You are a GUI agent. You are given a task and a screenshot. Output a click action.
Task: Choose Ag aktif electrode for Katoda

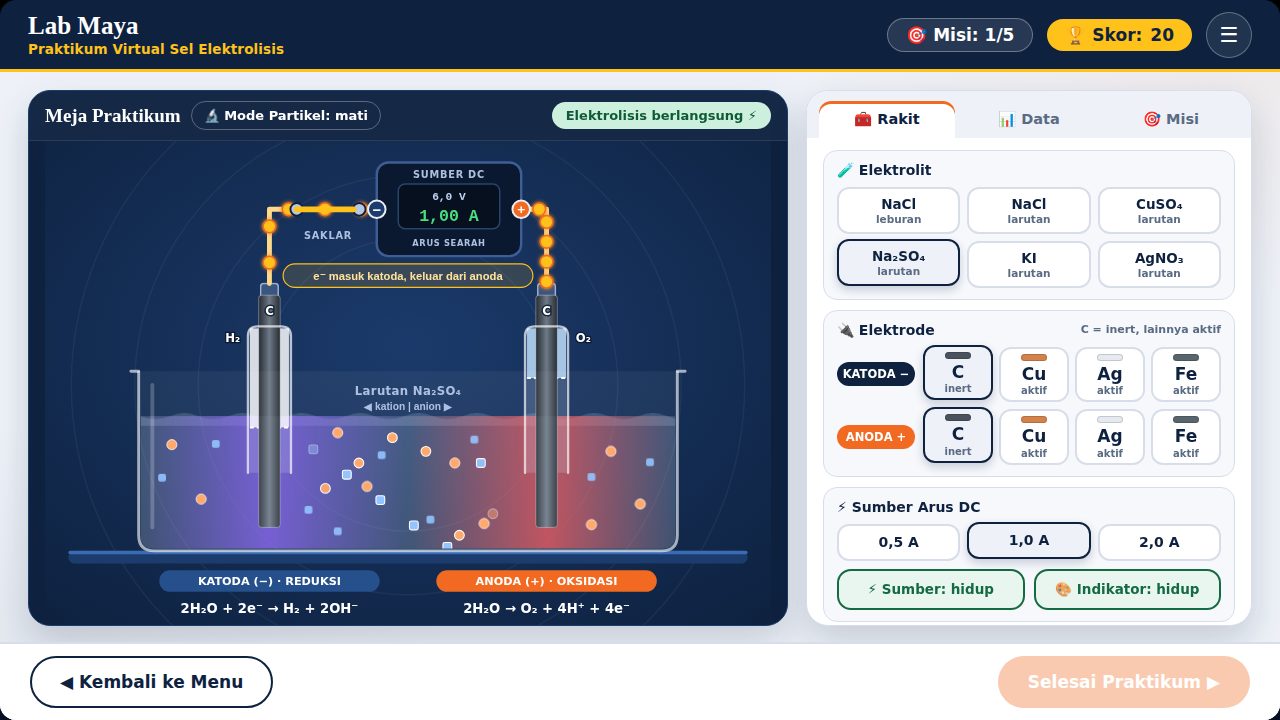1110,374
